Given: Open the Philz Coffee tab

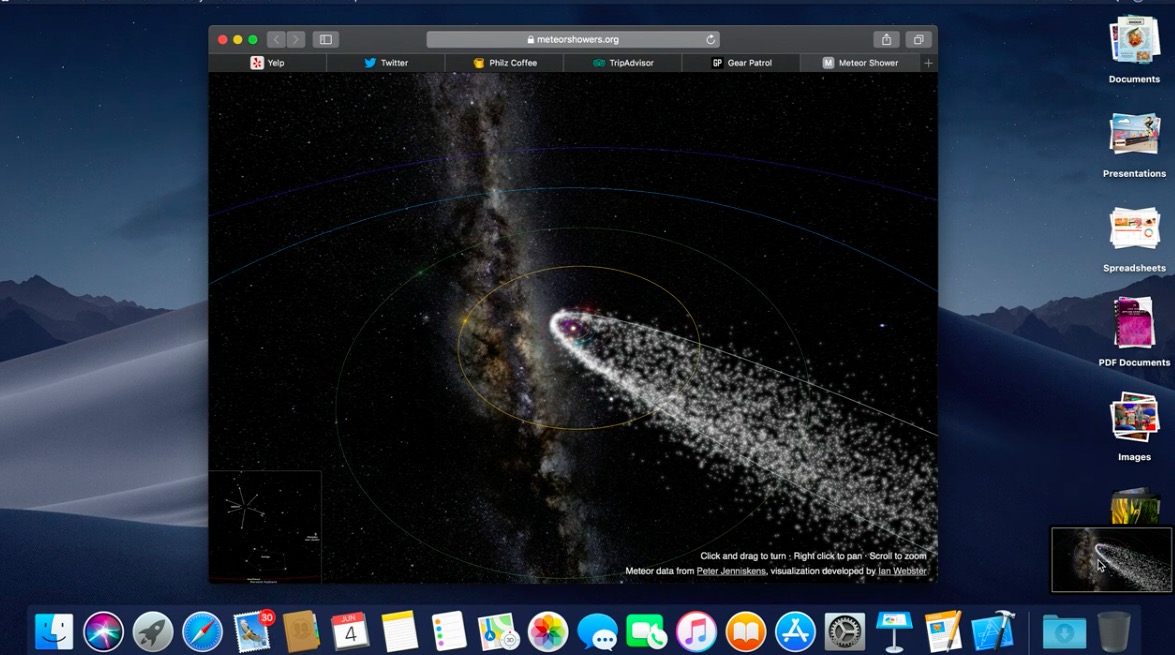Looking at the screenshot, I should [505, 63].
